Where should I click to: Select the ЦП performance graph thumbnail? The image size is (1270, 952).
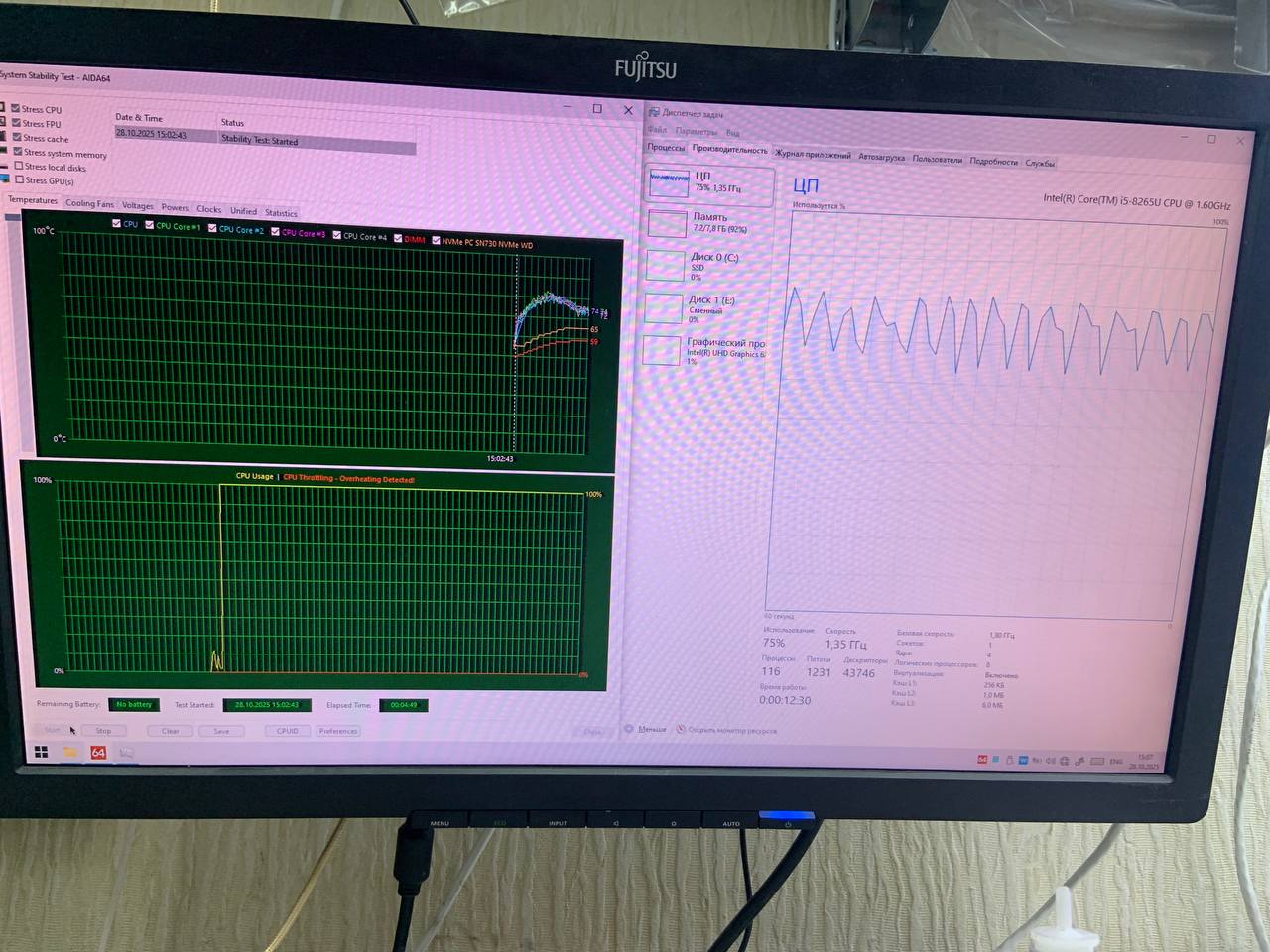668,183
